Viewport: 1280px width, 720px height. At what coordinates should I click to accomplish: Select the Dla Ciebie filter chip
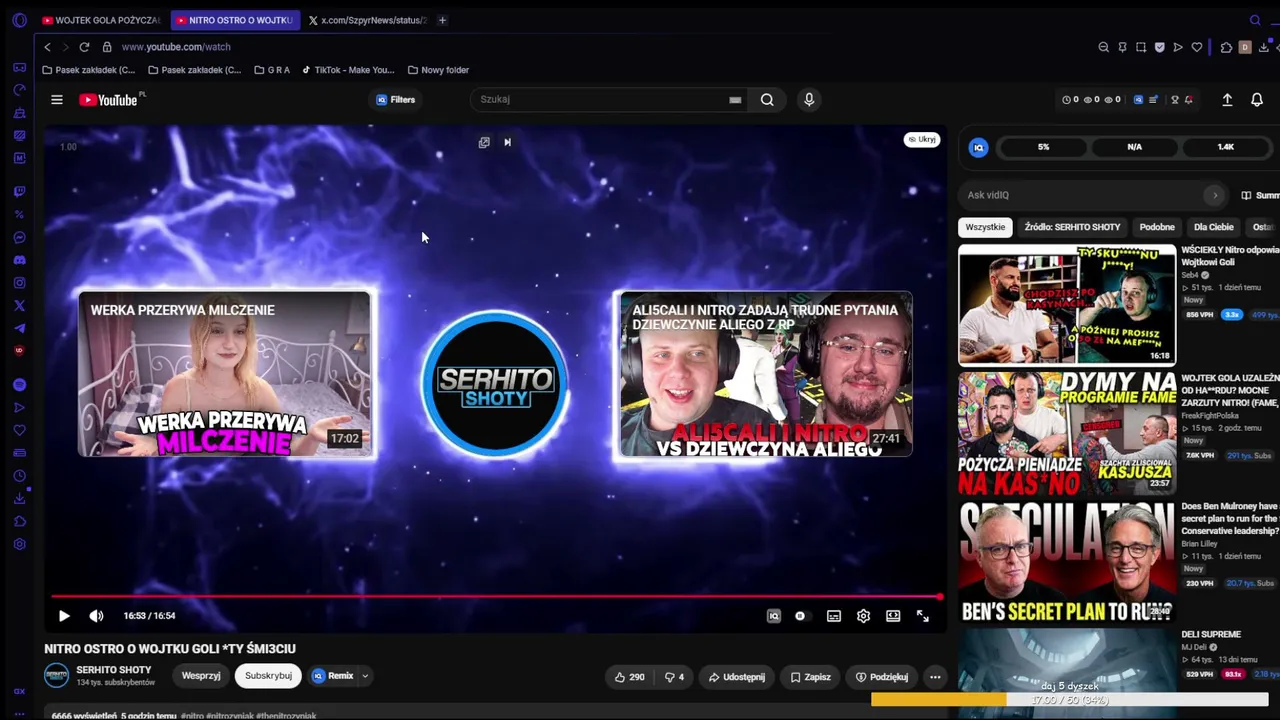(1214, 227)
